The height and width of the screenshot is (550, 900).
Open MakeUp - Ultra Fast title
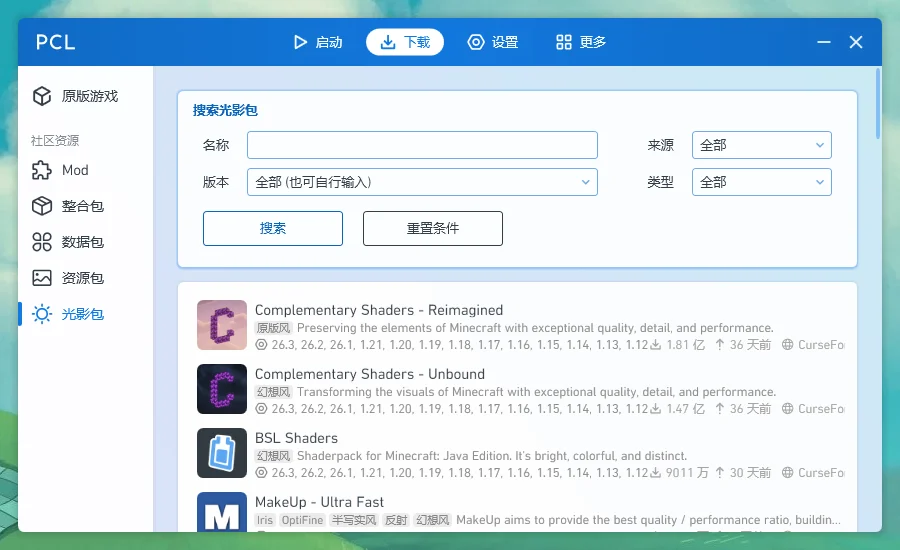pos(319,502)
